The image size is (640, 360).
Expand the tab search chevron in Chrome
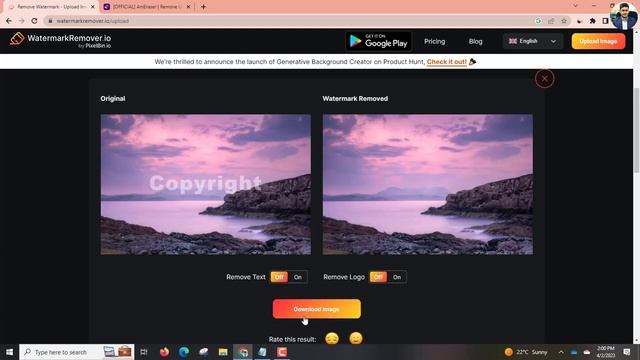pyautogui.click(x=576, y=6)
